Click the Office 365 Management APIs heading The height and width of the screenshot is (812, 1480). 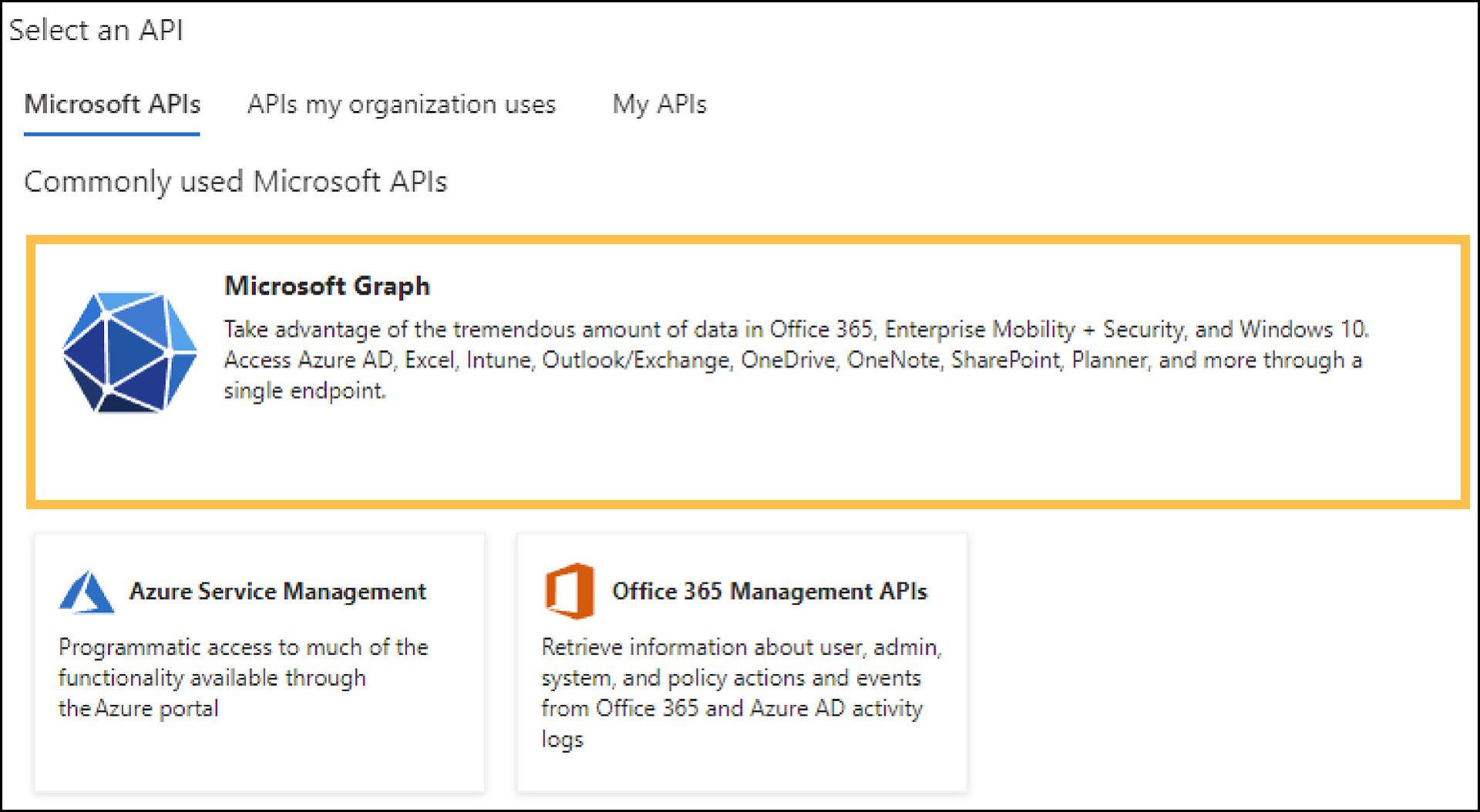[770, 592]
